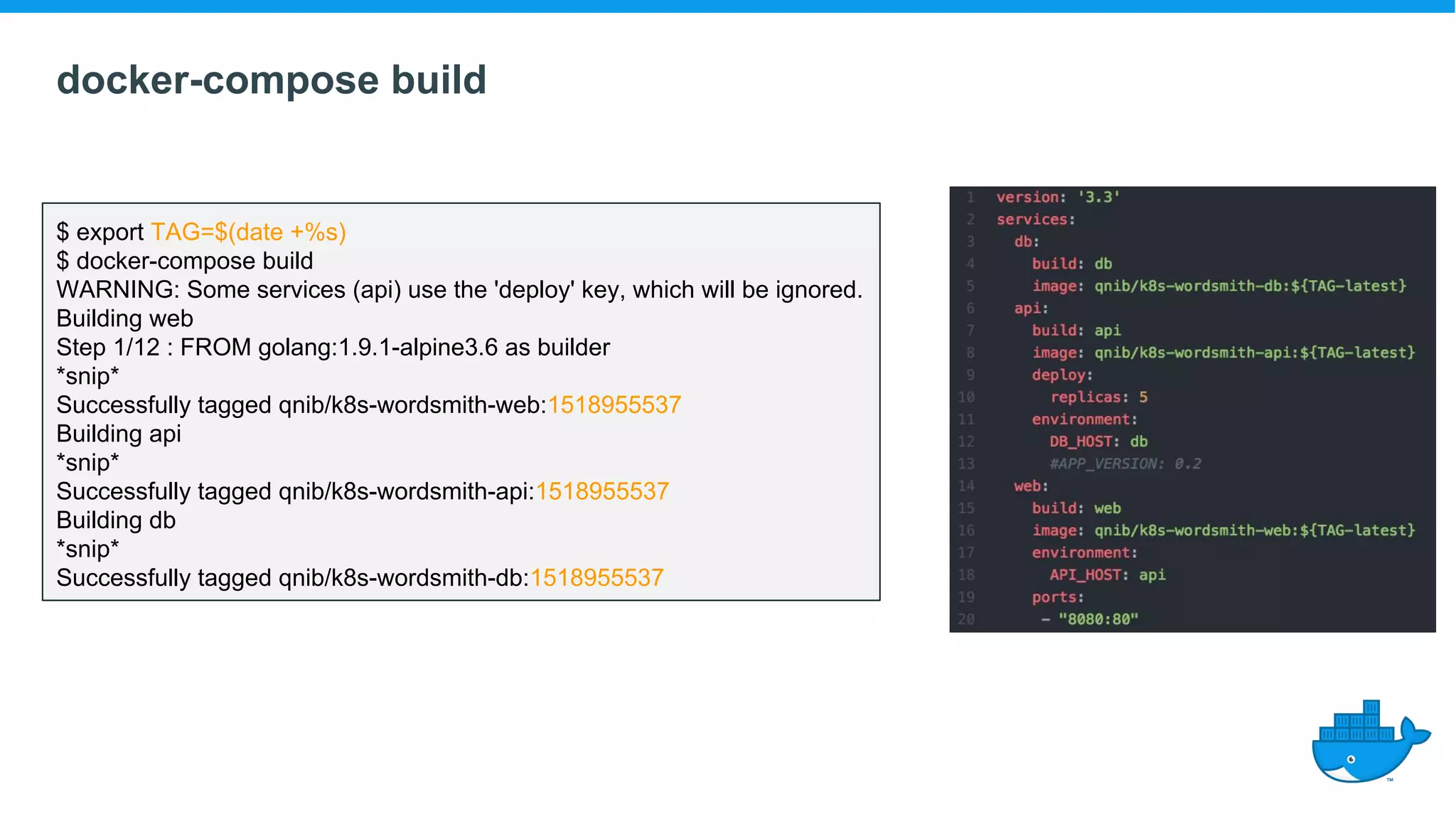Click 'Successfully tagged qnib/k8s-wordsmith-web' line
The height and width of the screenshot is (819, 1456).
(x=368, y=405)
